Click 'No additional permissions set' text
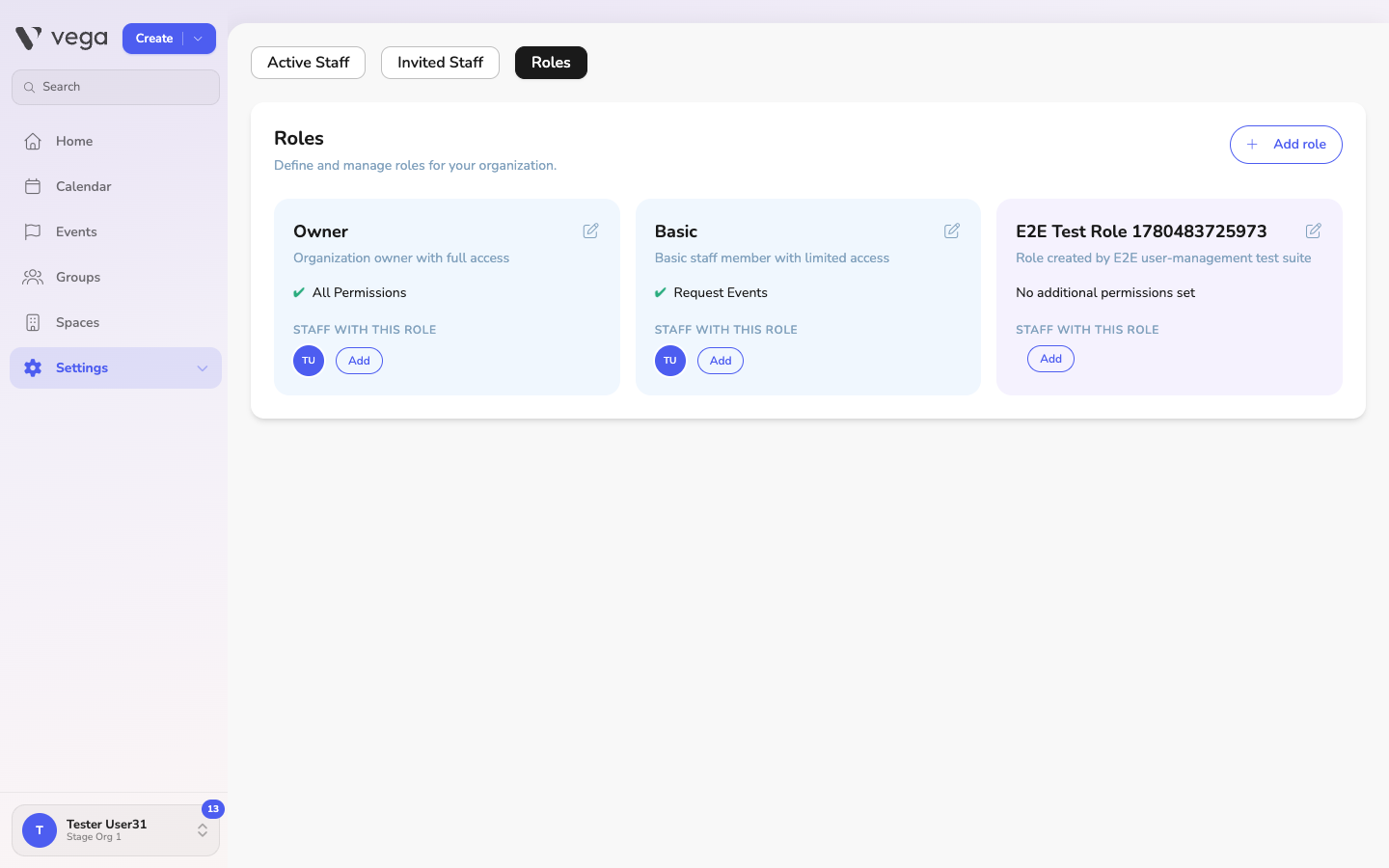 click(1105, 293)
